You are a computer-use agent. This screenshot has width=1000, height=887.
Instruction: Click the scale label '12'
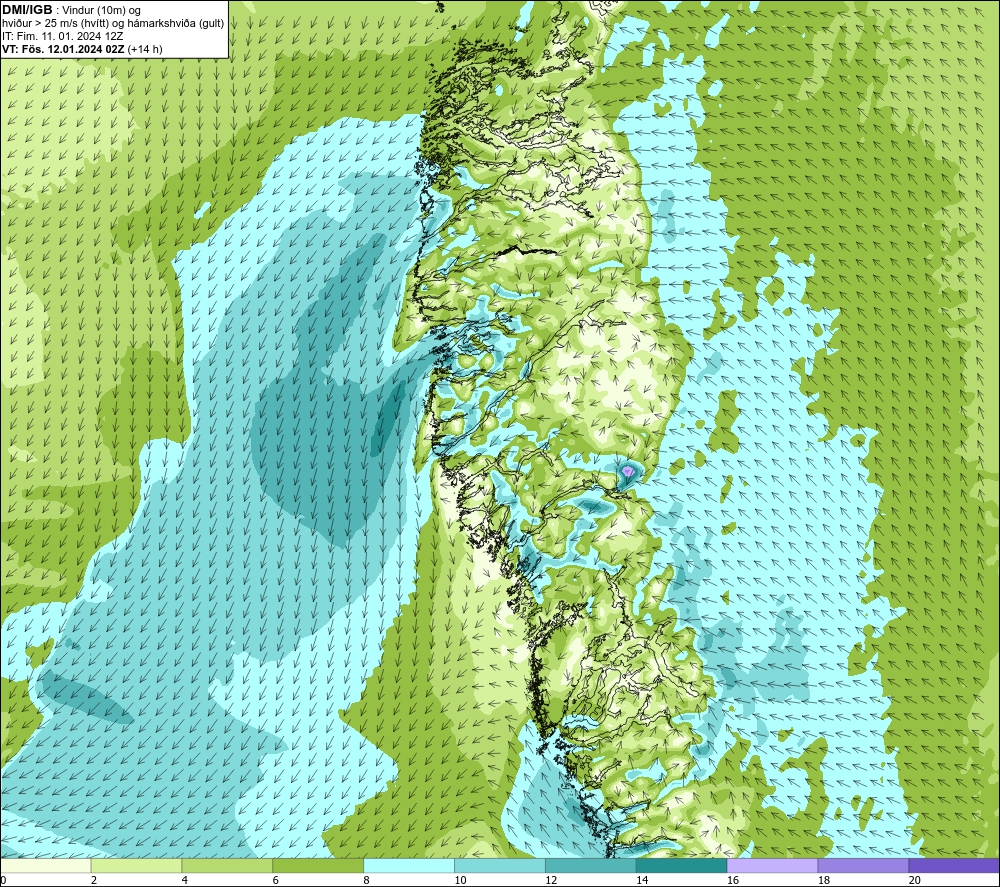551,880
